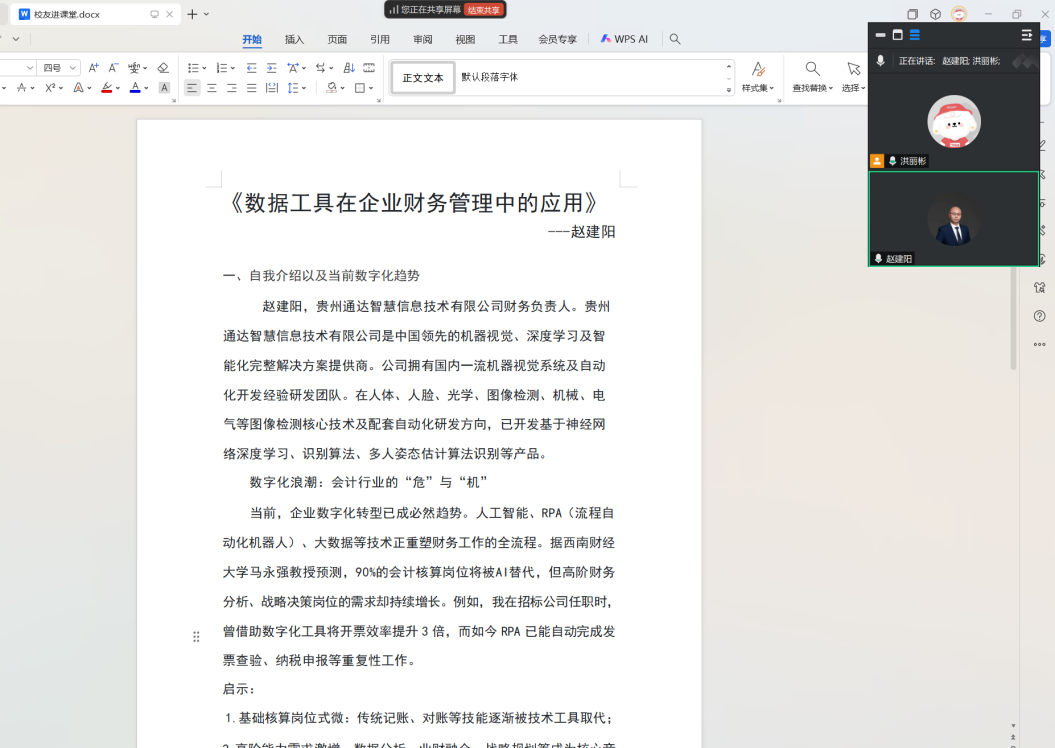Expand the 样式集 style set dropdown
This screenshot has height=748, width=1055.
pyautogui.click(x=758, y=88)
